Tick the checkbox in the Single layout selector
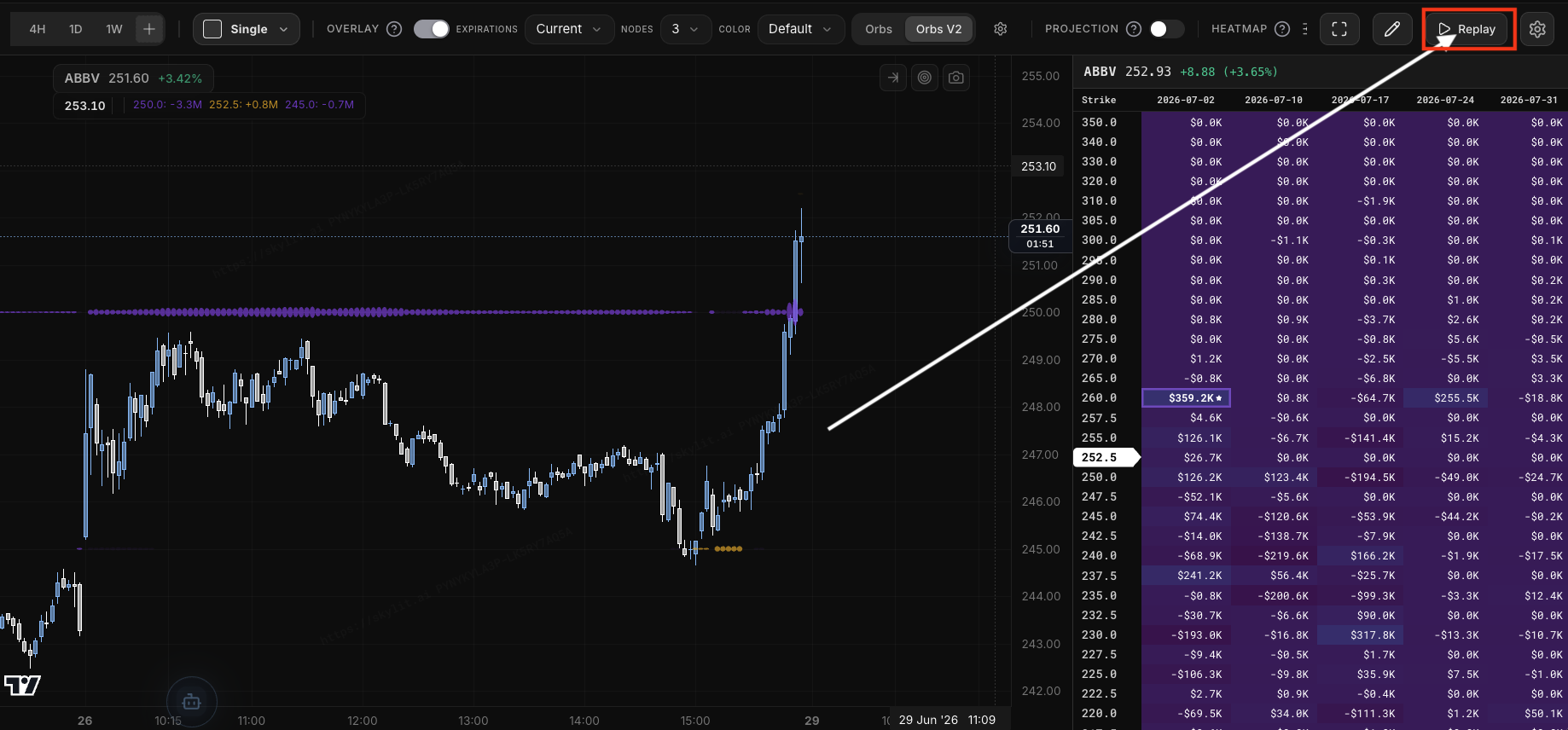The height and width of the screenshot is (730, 1568). click(x=213, y=29)
